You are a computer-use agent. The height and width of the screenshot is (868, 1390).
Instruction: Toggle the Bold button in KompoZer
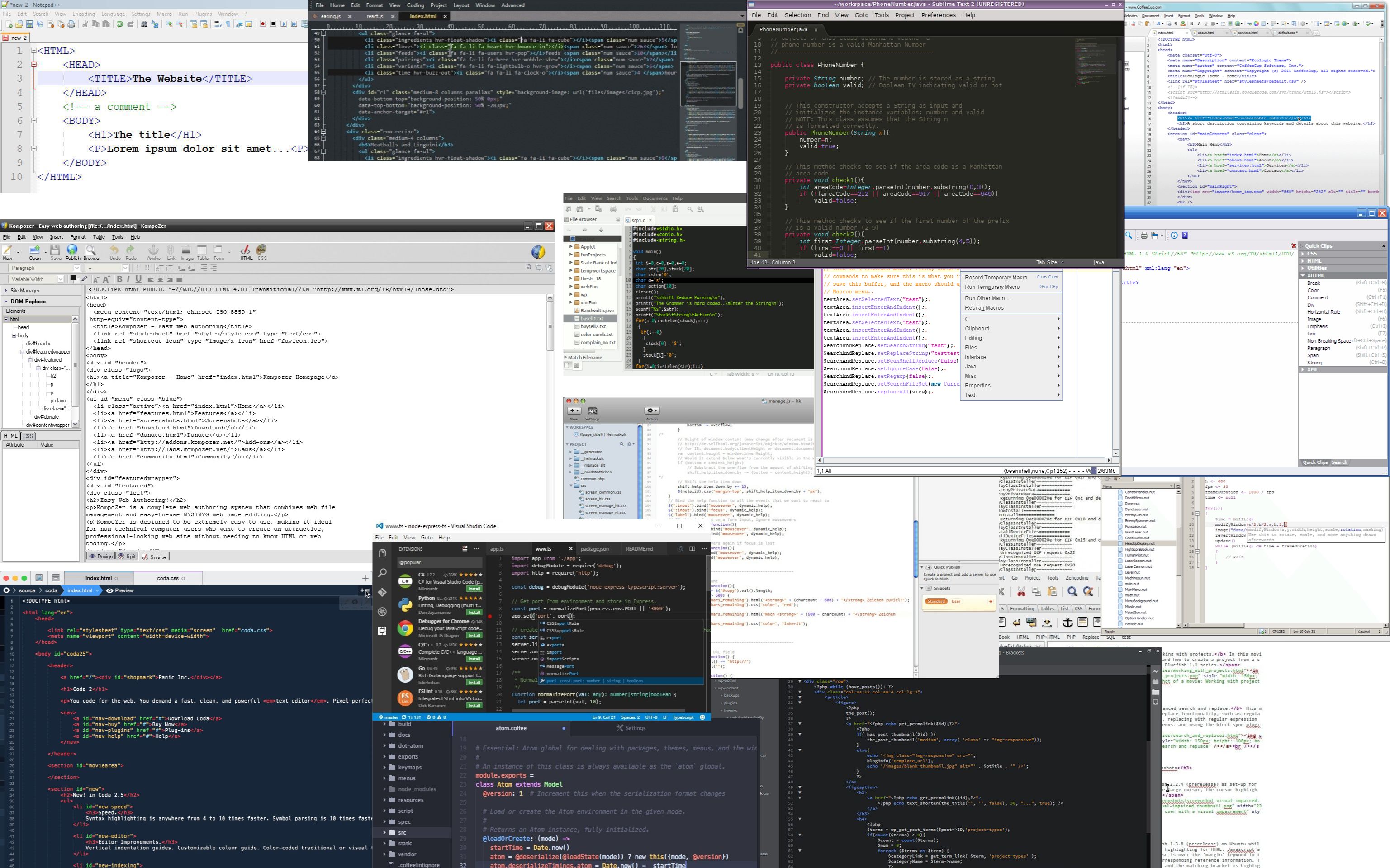coord(119,279)
